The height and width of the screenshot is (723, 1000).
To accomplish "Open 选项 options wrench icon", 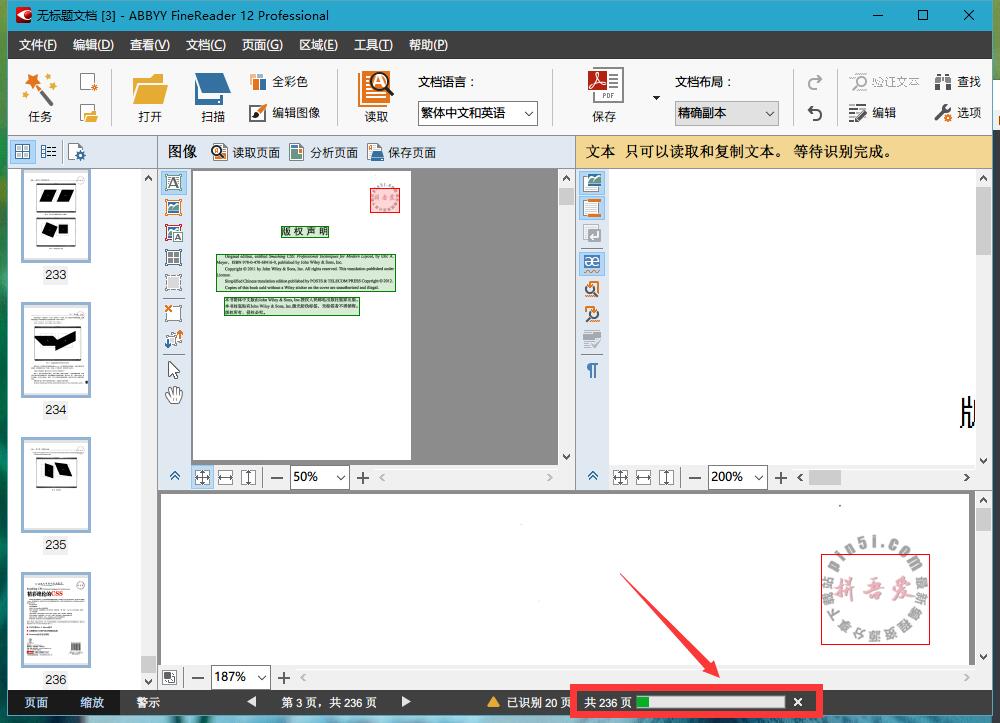I will tap(957, 113).
